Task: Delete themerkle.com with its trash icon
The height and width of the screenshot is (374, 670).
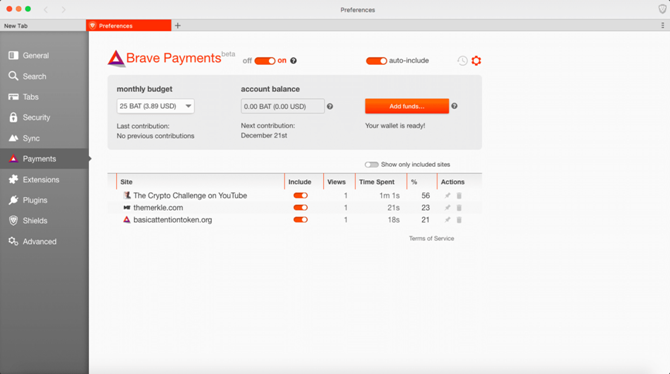Action: pos(459,208)
